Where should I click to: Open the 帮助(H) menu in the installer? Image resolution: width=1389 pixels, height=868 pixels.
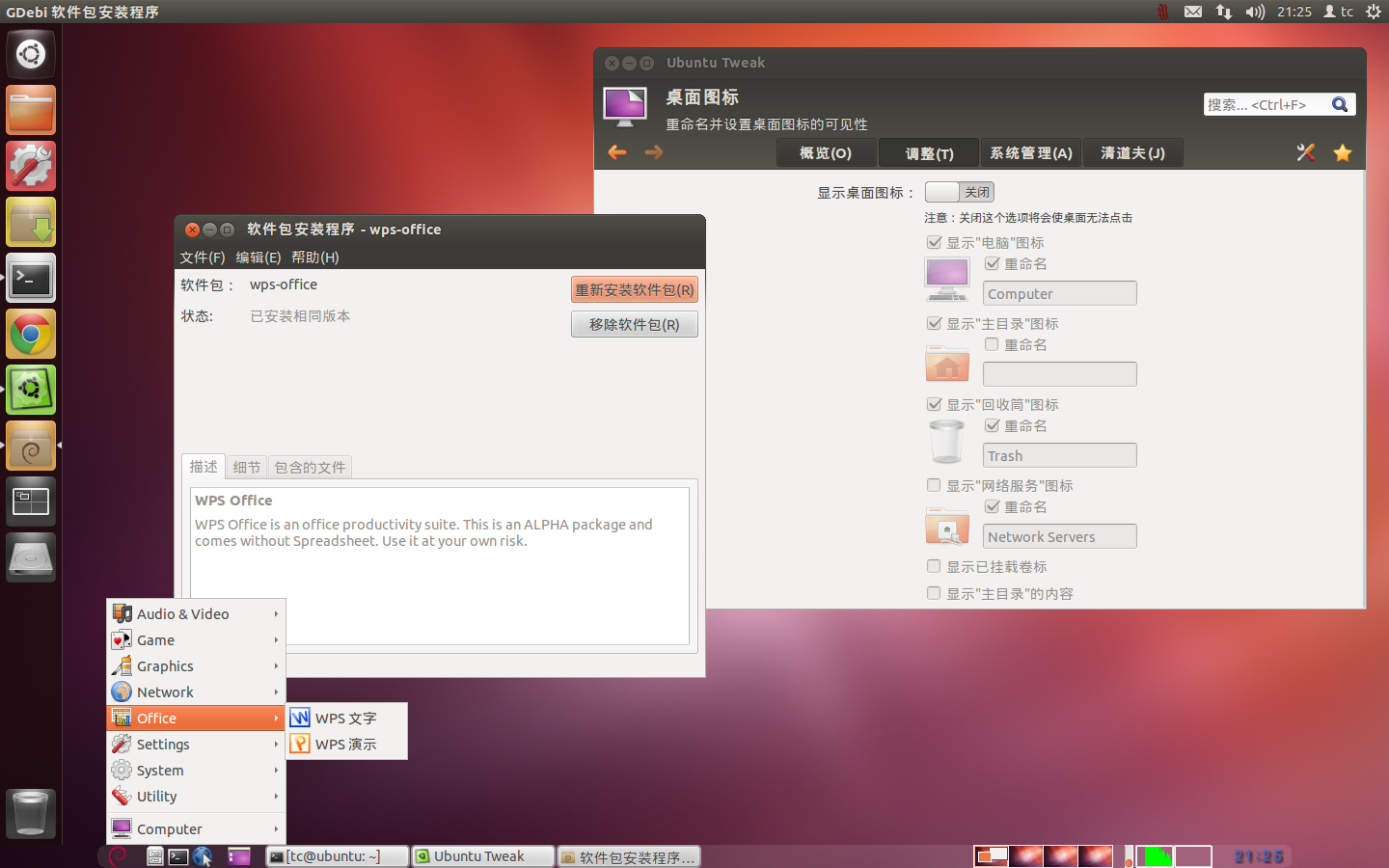(x=315, y=258)
